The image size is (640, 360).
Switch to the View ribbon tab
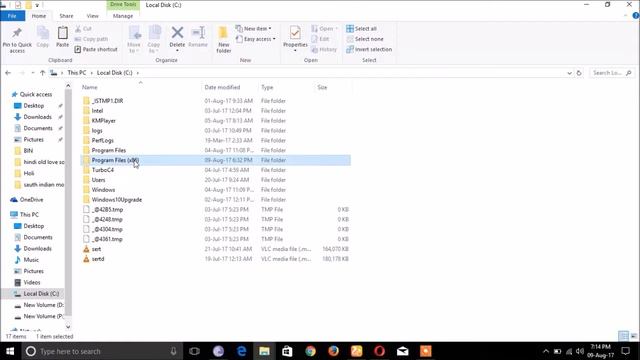point(93,16)
